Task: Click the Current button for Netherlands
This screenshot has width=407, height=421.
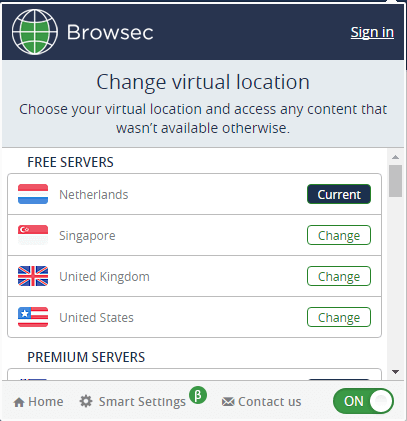Action: pyautogui.click(x=339, y=194)
